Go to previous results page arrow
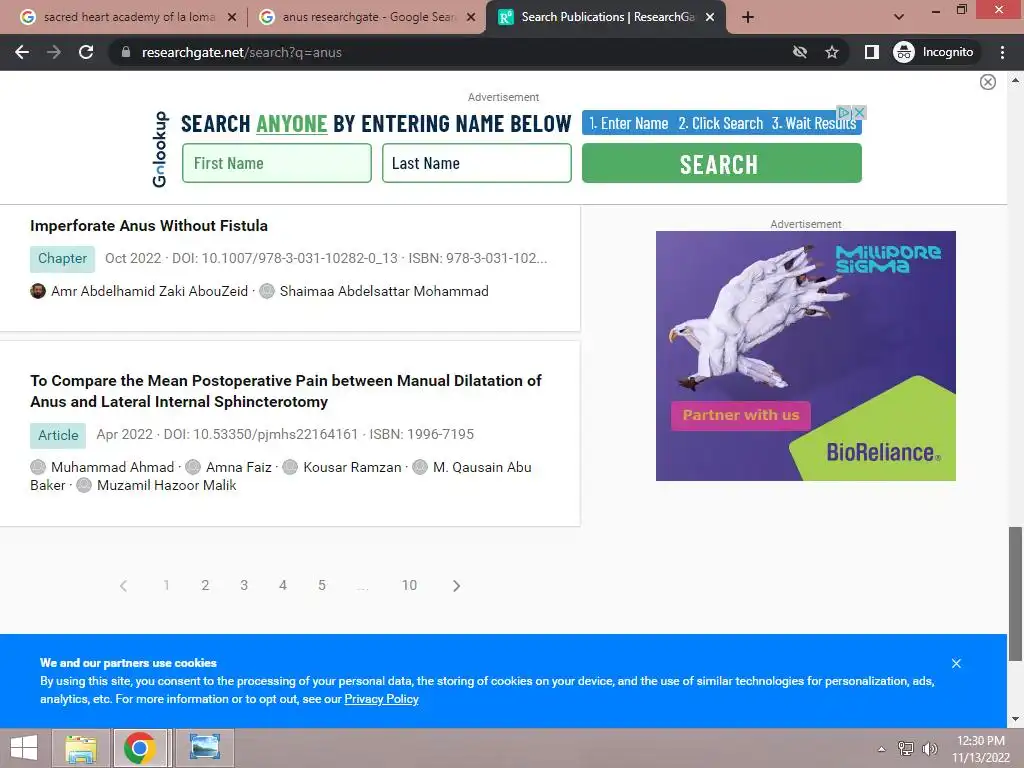 click(x=123, y=586)
